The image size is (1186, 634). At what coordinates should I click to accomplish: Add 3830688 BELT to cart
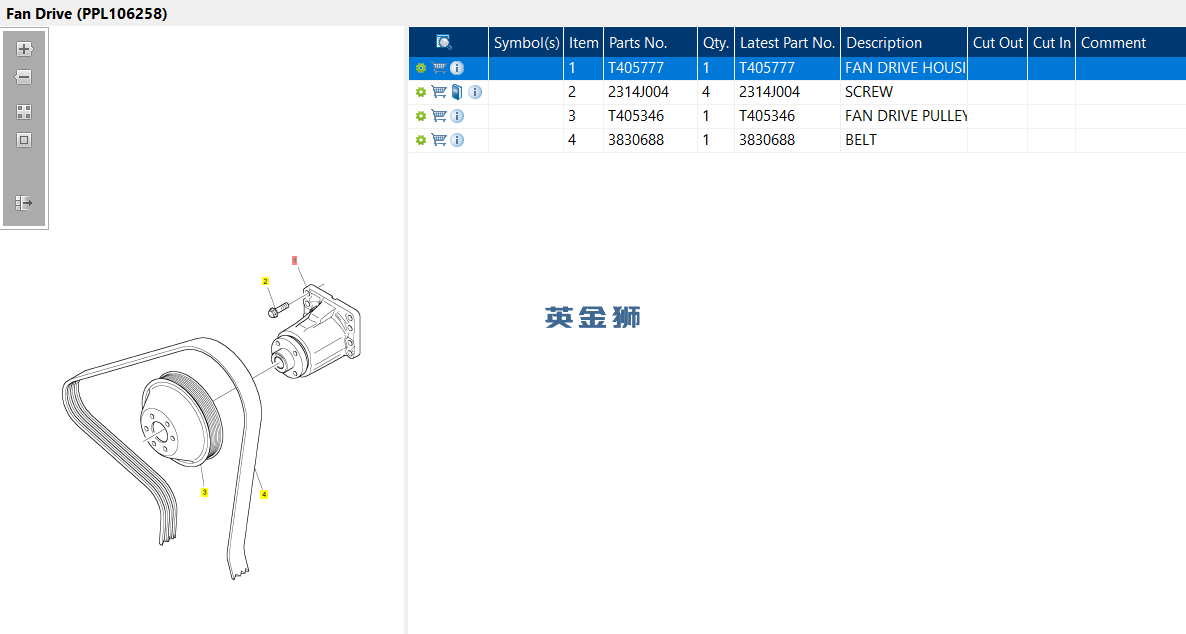439,140
